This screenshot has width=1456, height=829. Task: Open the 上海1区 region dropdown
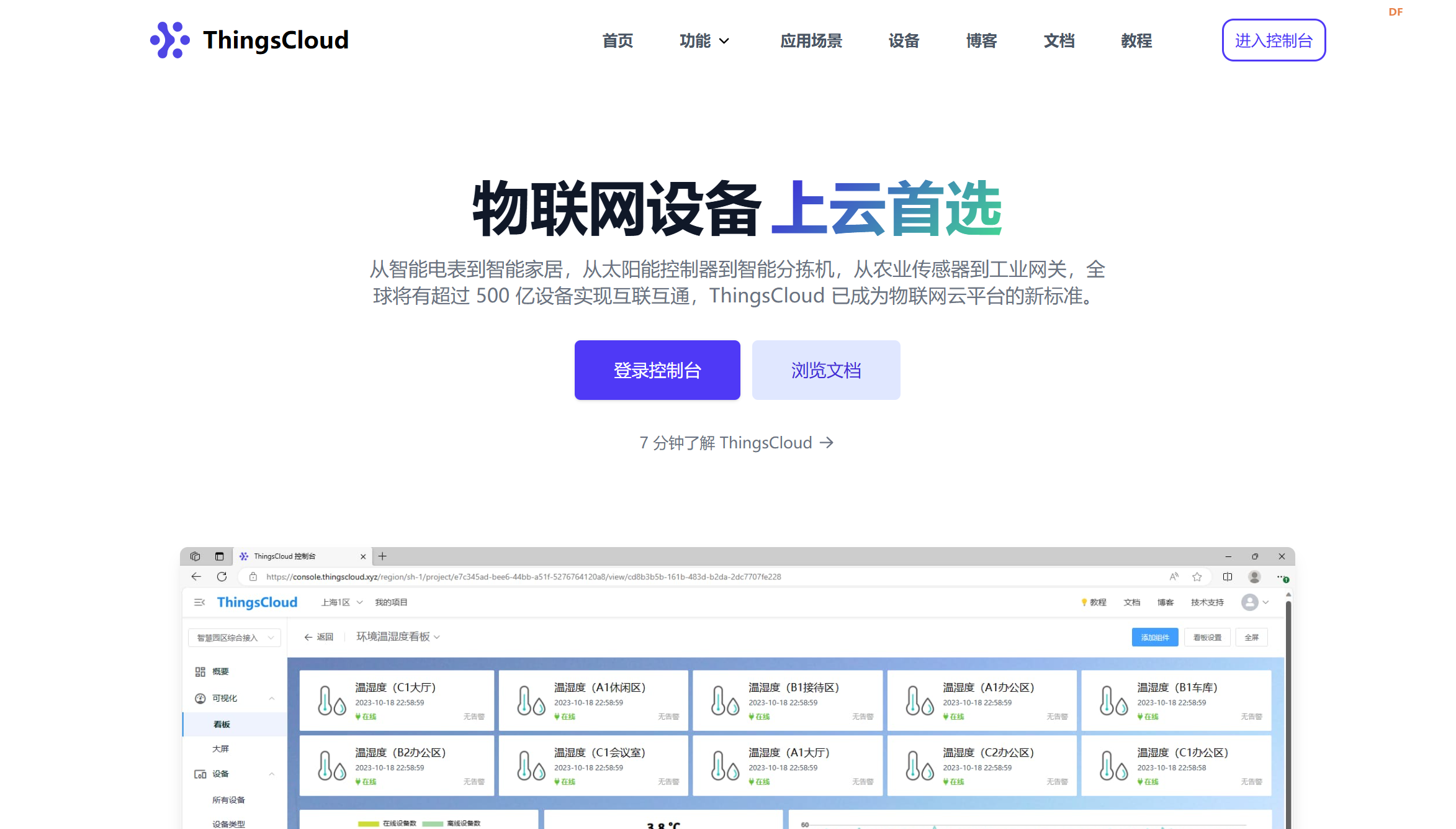(341, 602)
